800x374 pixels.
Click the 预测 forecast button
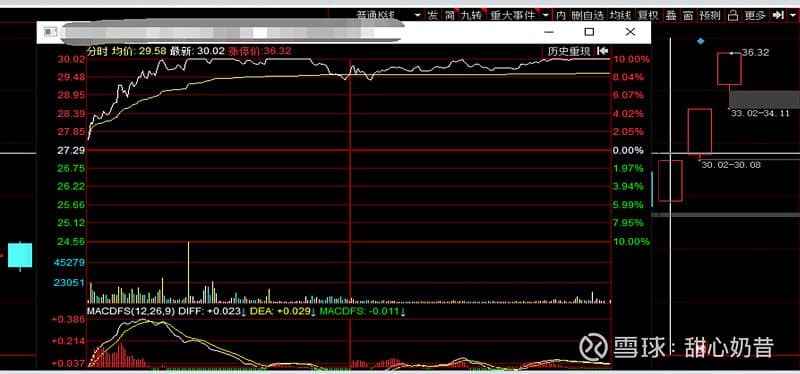pyautogui.click(x=710, y=15)
